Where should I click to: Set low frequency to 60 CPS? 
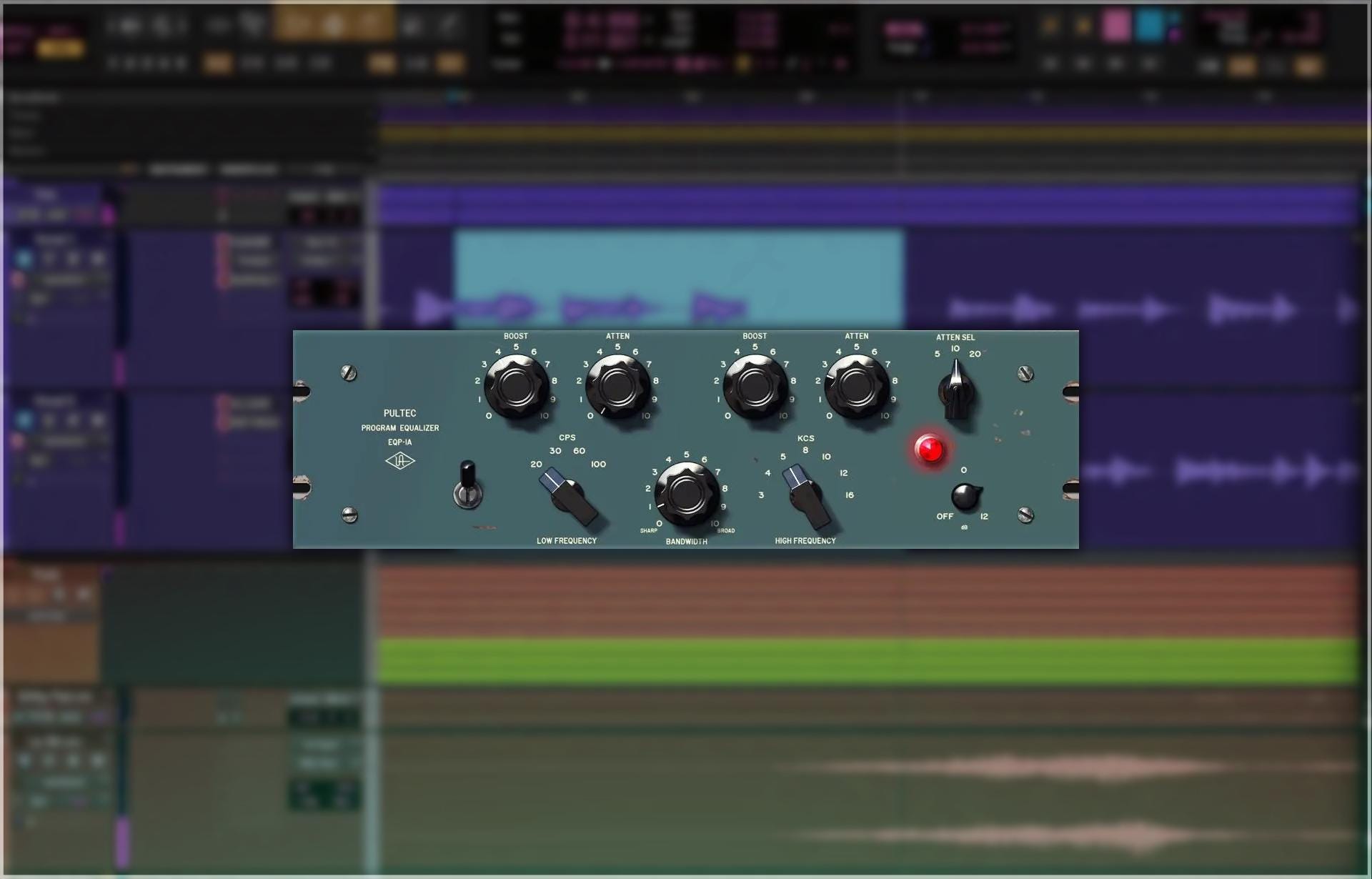[579, 451]
